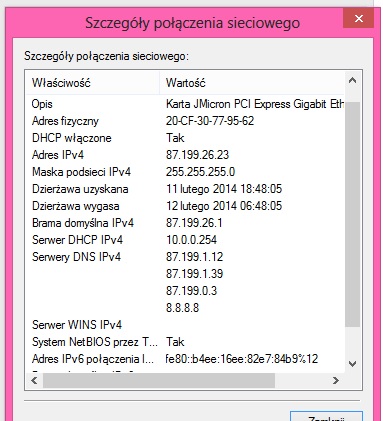383x421 pixels.
Task: Select the Adres fizyczny row
Action: [185, 121]
